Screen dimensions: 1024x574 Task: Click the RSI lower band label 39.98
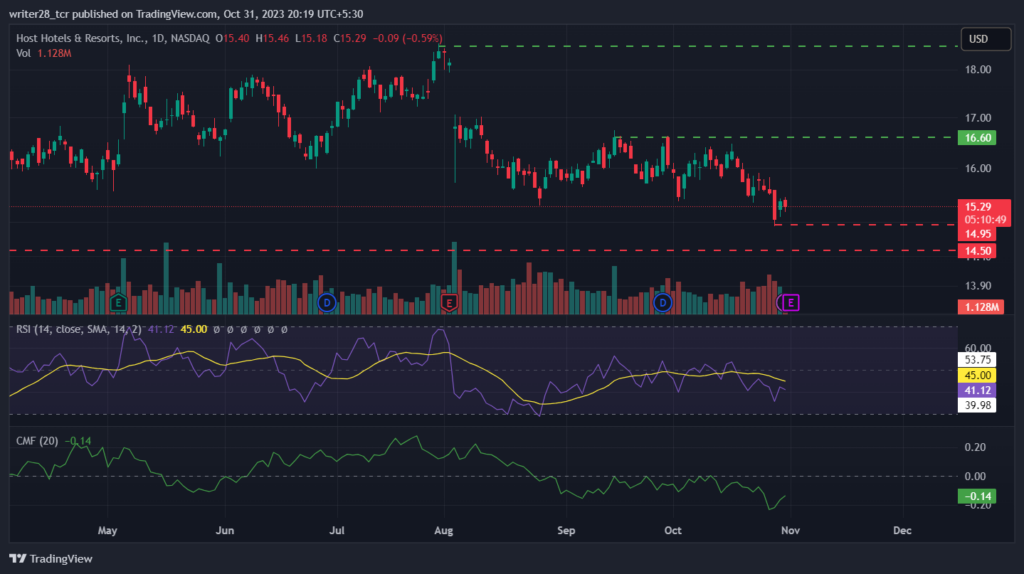coord(977,406)
